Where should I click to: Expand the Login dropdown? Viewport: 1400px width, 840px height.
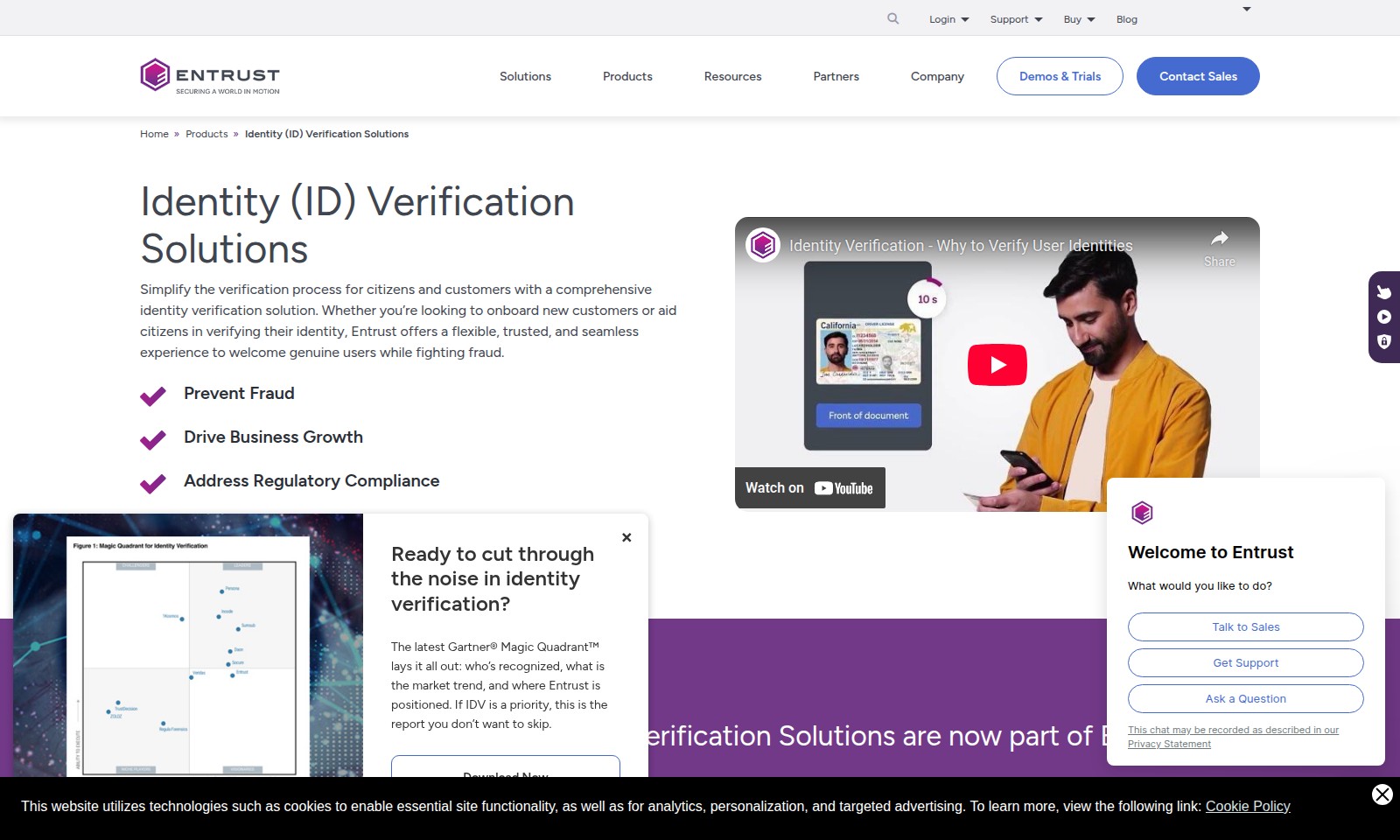[x=949, y=19]
